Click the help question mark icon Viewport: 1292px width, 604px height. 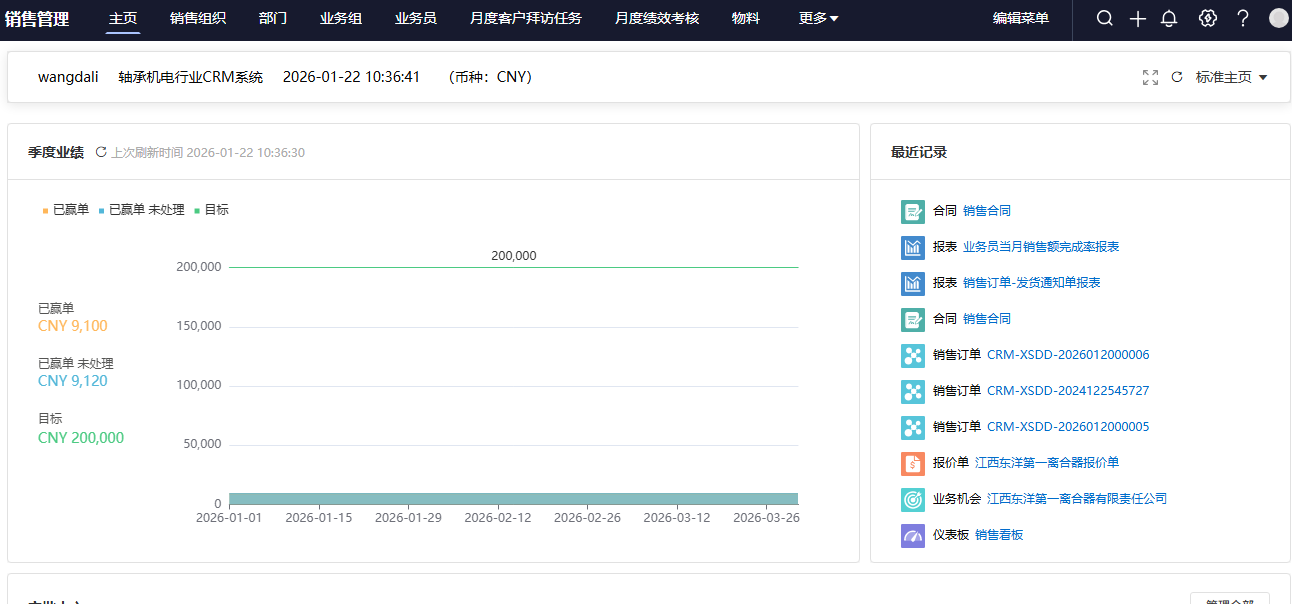tap(1243, 18)
